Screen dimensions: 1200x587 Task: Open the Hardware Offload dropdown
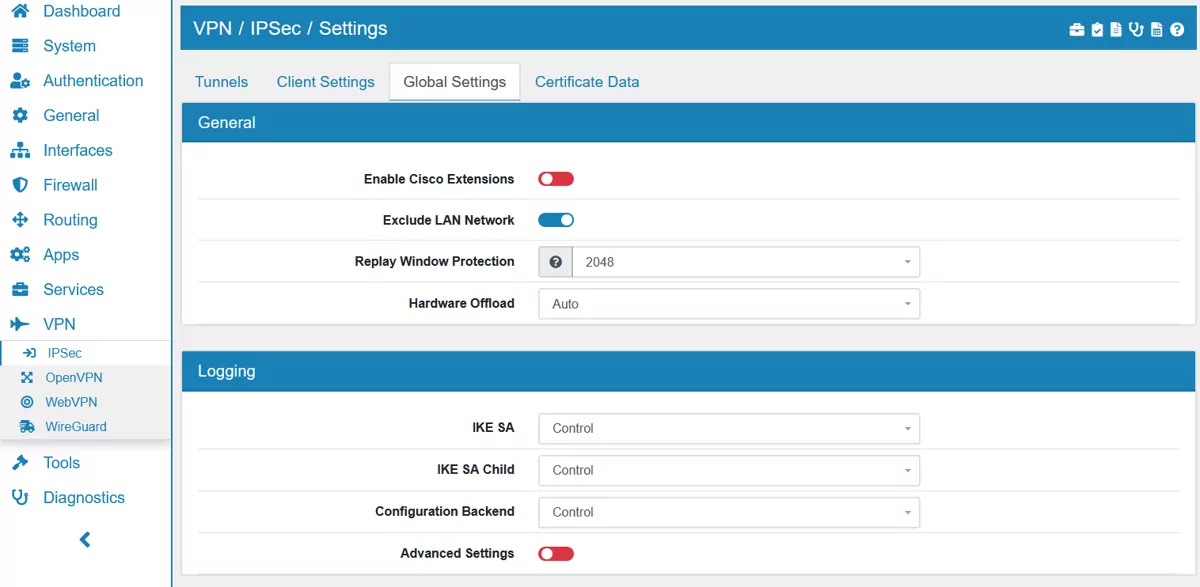(728, 303)
